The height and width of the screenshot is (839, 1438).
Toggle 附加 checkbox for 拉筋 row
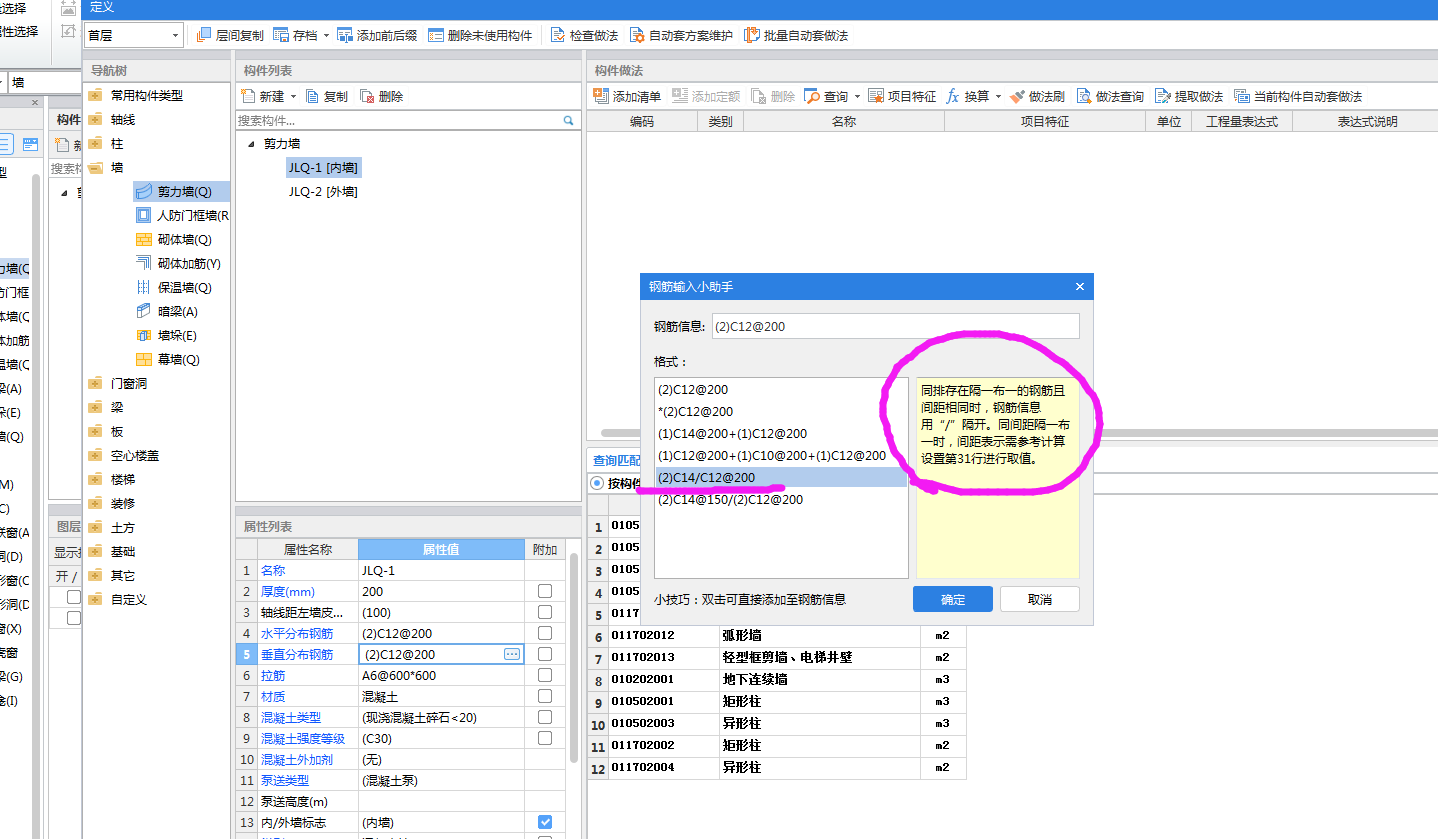coord(545,675)
